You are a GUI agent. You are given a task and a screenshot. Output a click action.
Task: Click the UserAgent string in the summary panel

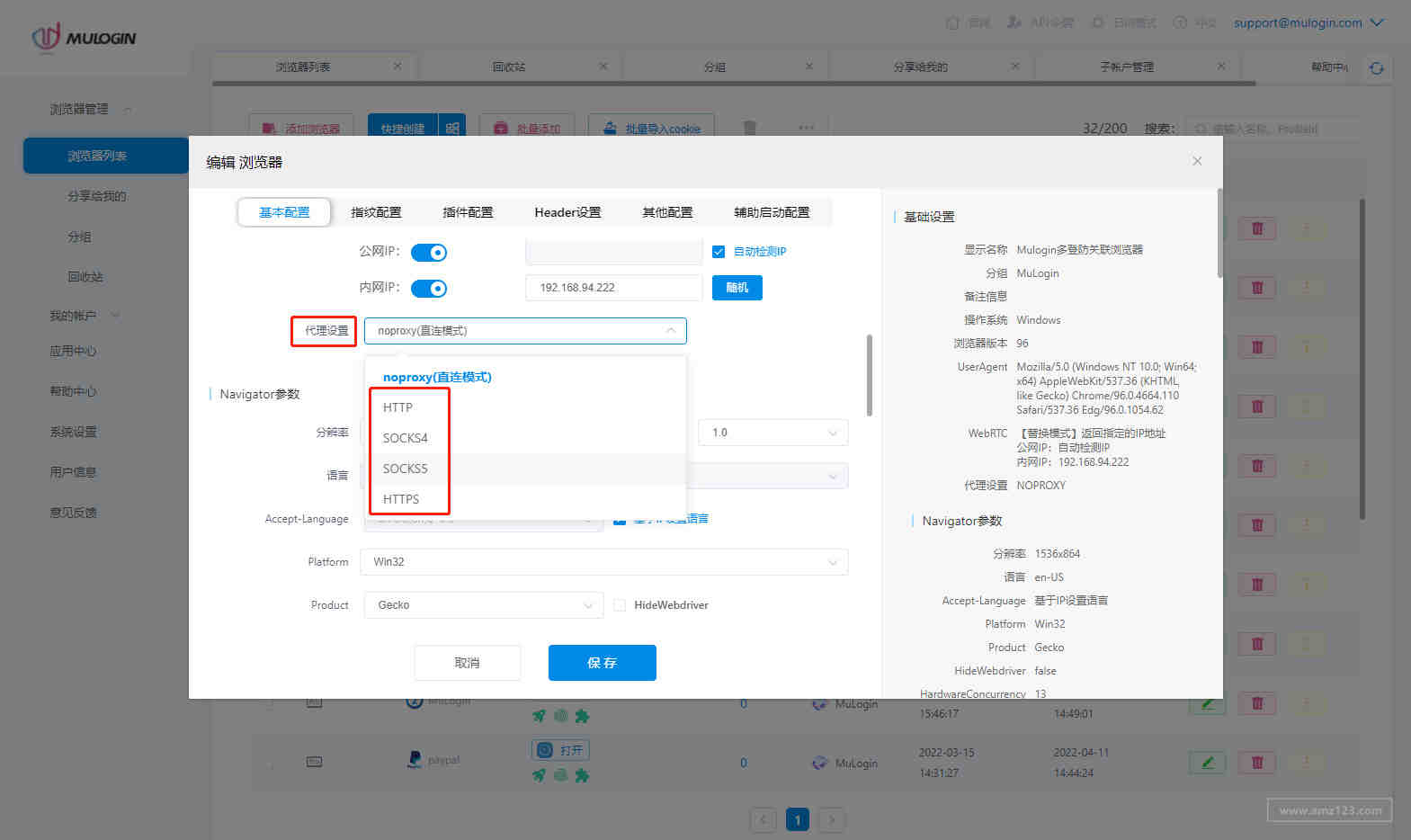(x=1106, y=389)
